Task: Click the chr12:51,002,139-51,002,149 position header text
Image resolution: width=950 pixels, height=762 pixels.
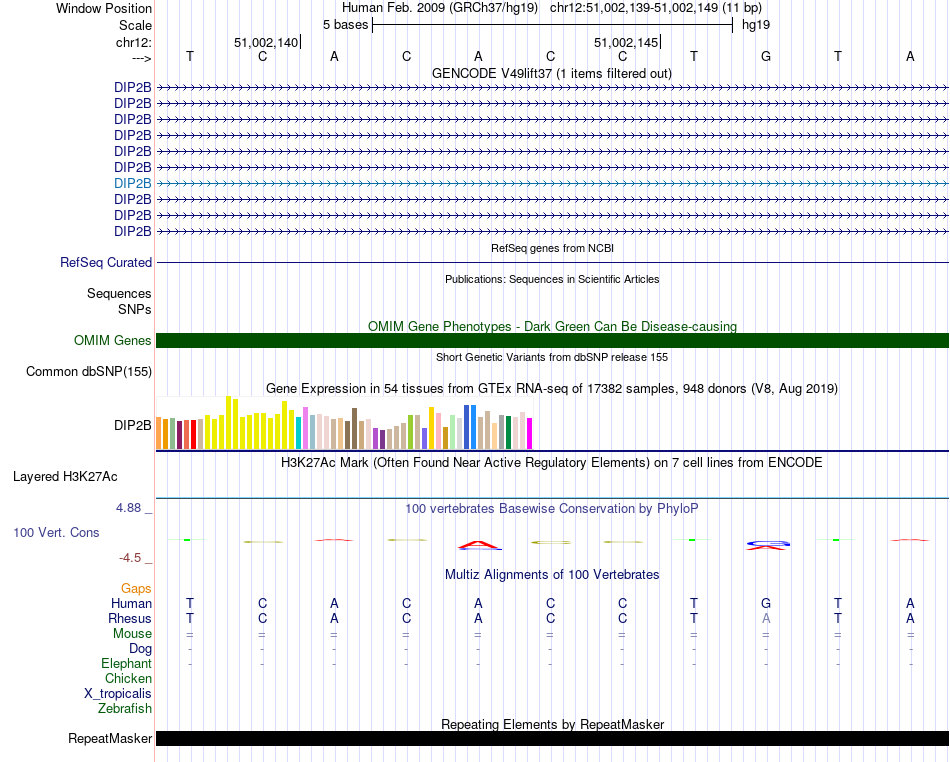Action: tap(656, 8)
